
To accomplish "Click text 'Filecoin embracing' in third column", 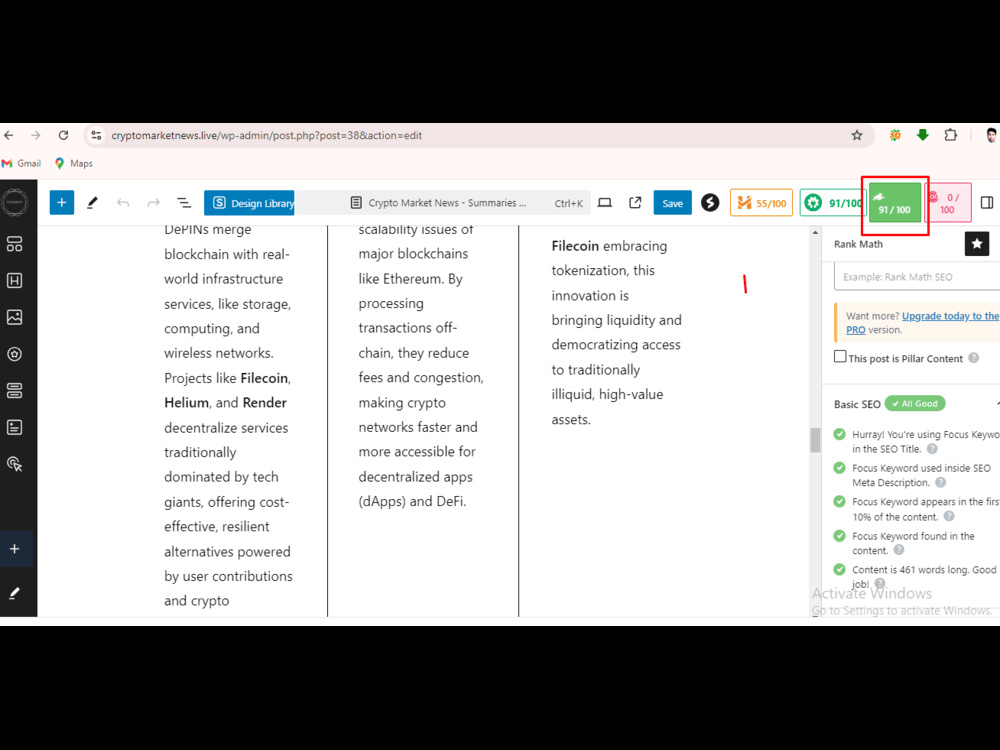I will [609, 246].
